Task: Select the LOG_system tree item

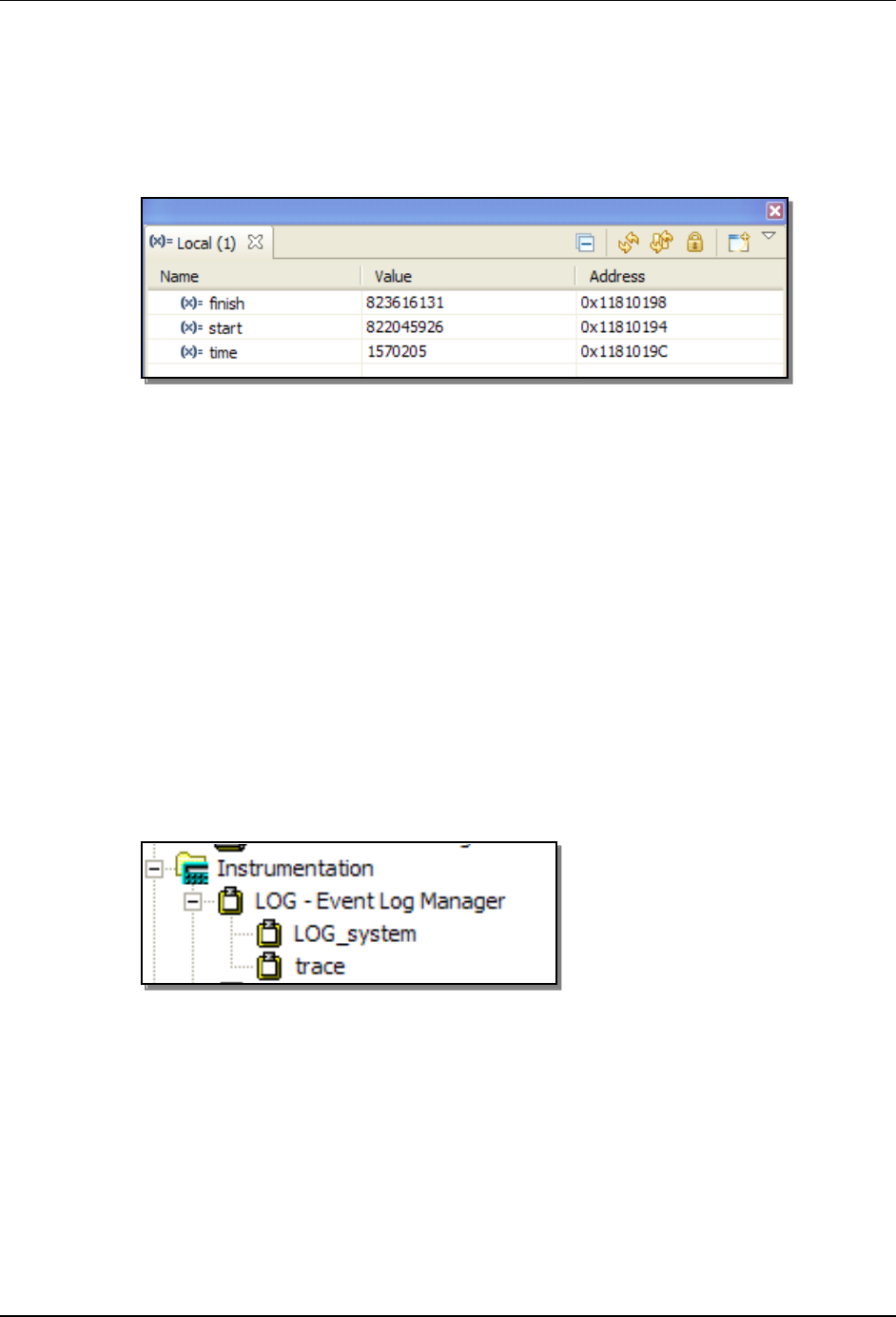Action: tap(355, 934)
